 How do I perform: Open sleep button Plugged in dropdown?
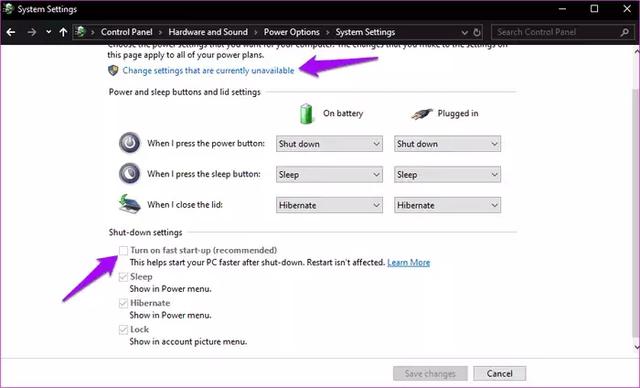447,175
